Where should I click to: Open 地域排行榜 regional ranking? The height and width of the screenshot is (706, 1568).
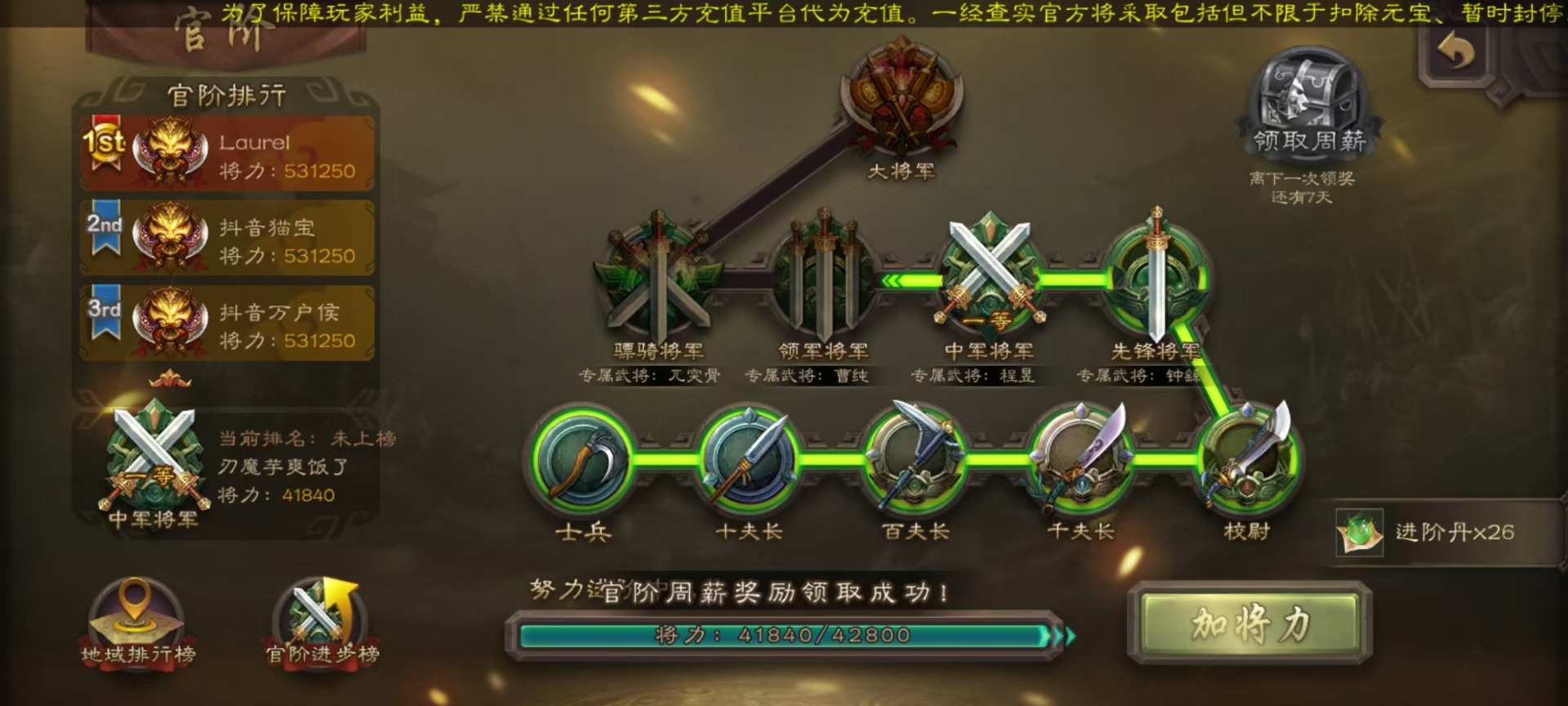coord(137,623)
